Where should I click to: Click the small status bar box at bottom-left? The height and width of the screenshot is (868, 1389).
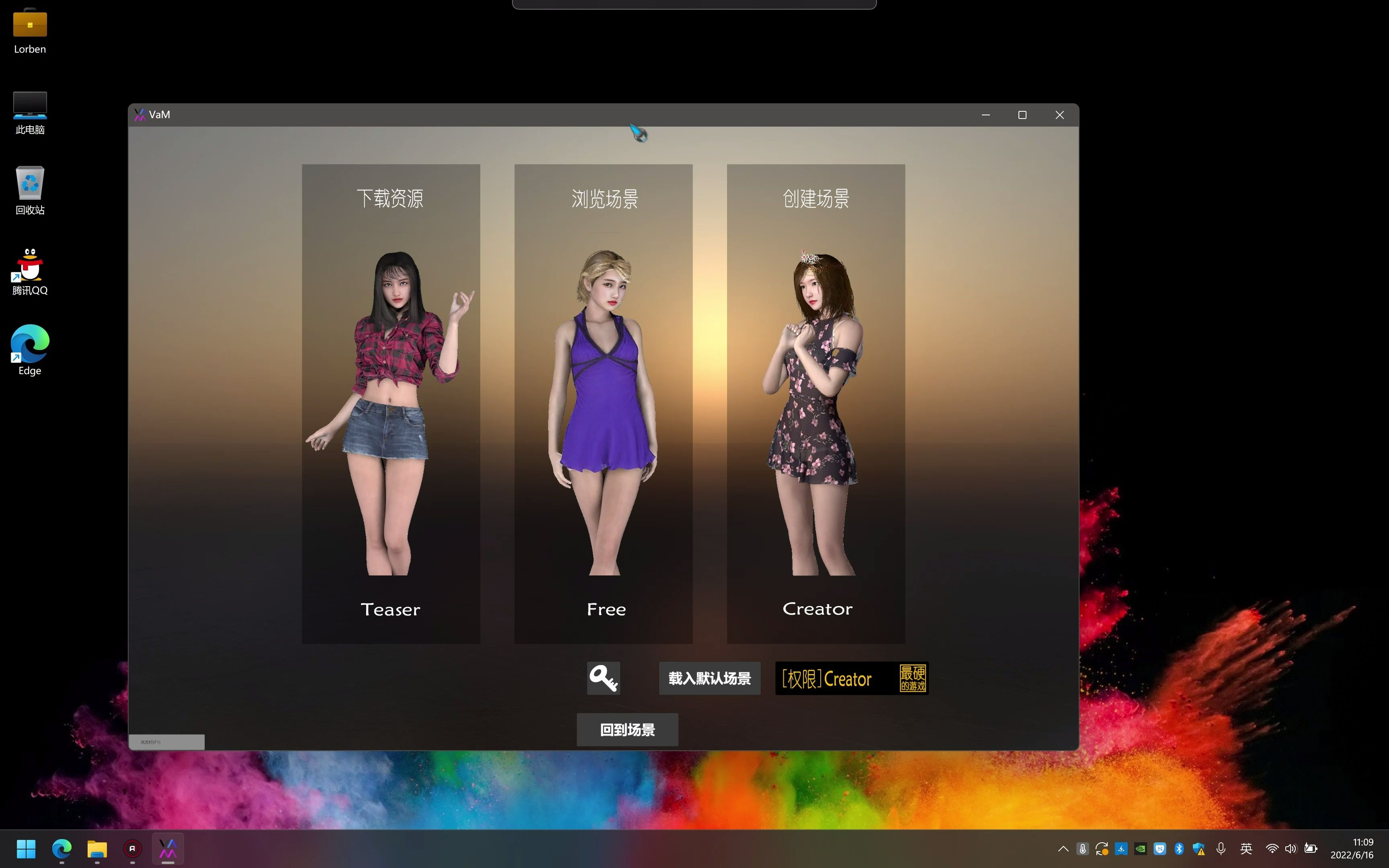166,742
